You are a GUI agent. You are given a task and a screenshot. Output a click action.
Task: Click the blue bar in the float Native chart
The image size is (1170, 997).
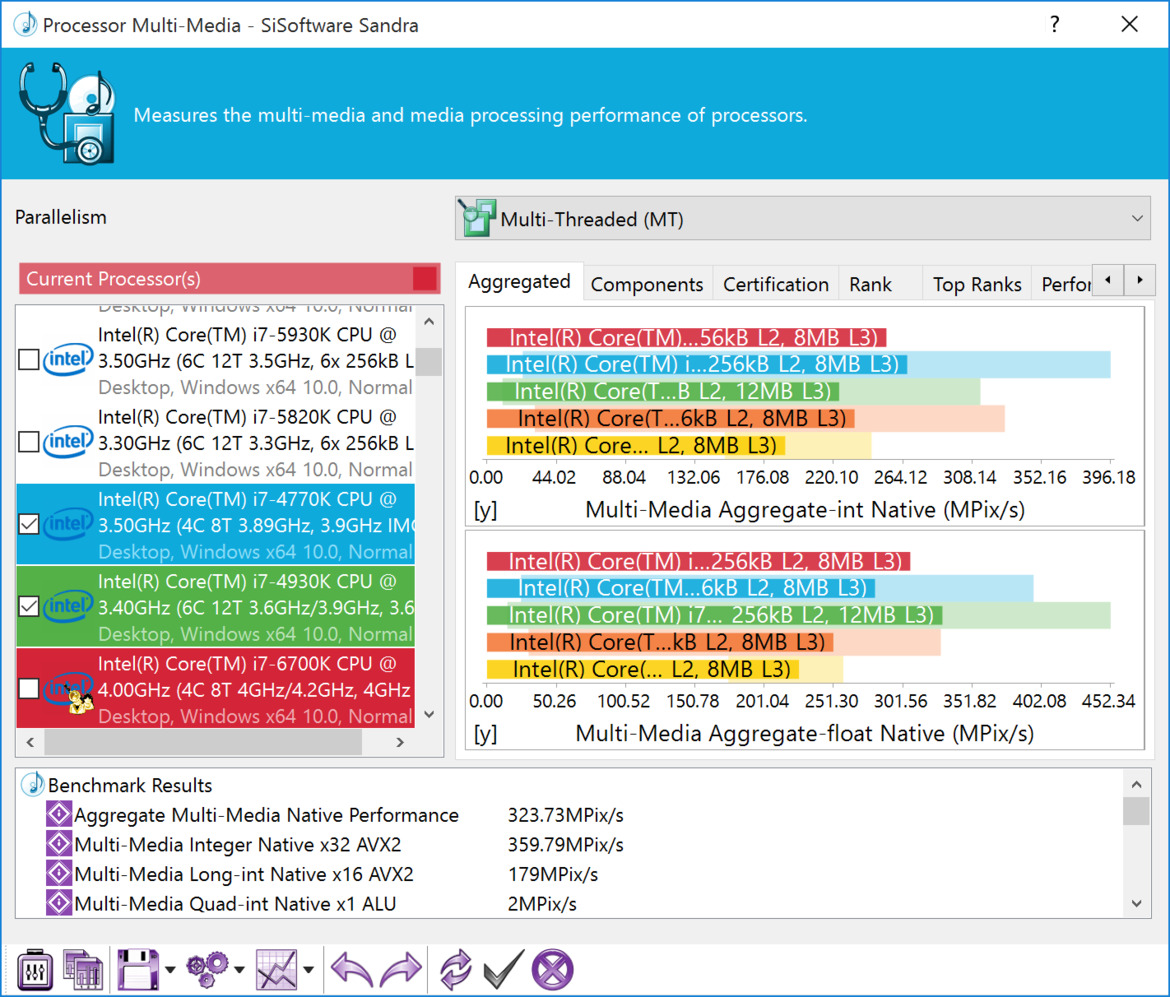(x=681, y=588)
